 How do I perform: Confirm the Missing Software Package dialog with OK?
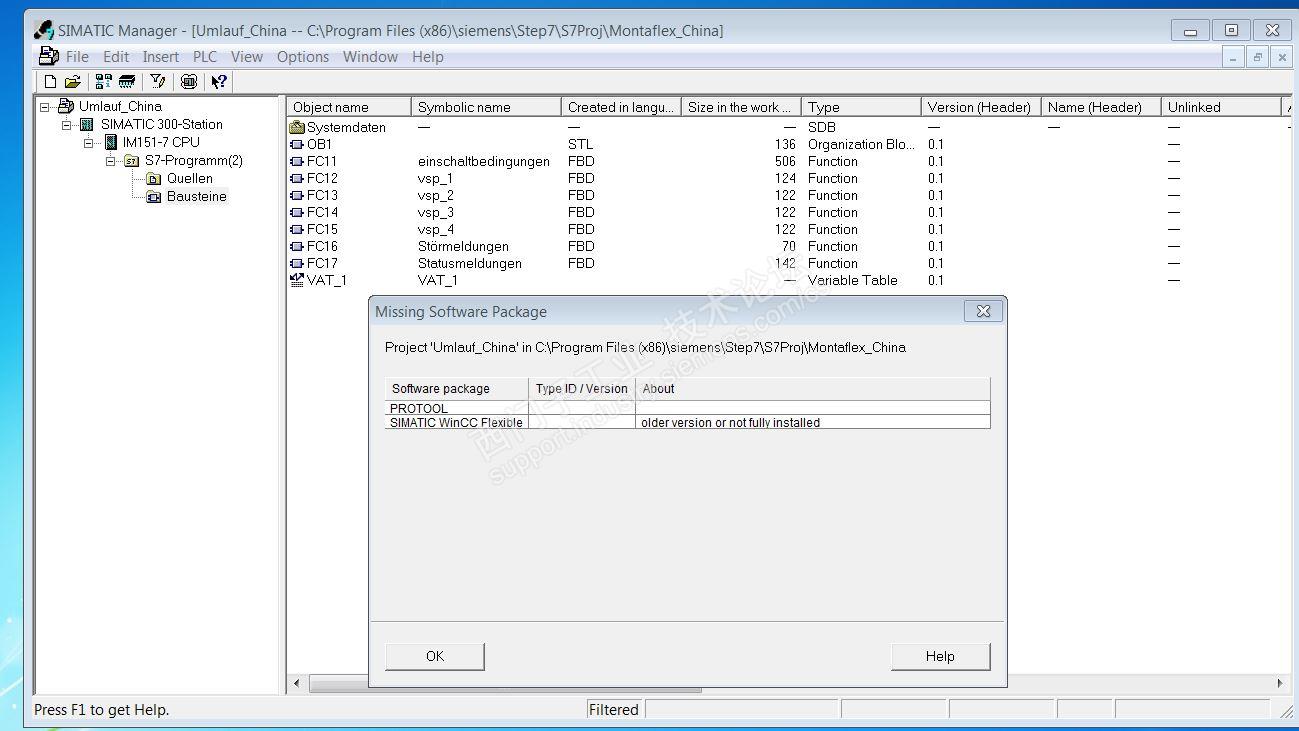coord(435,656)
